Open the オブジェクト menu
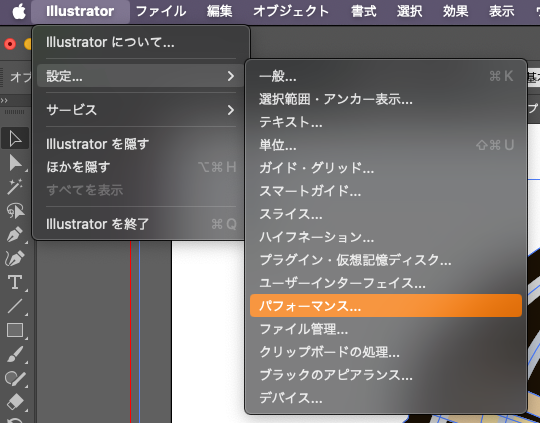540x423 pixels. point(291,11)
